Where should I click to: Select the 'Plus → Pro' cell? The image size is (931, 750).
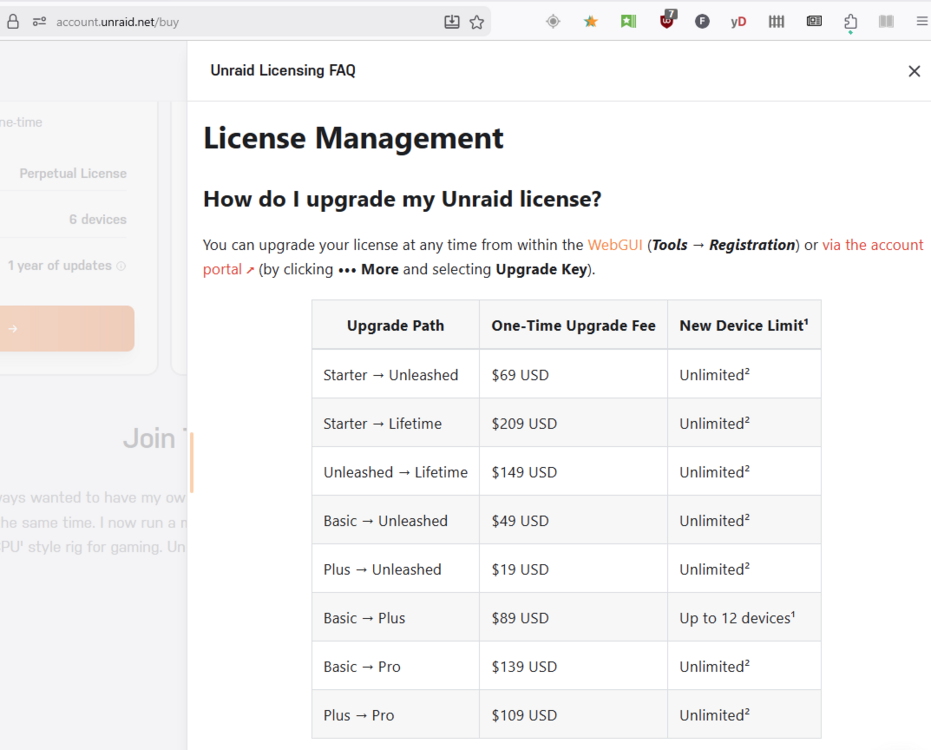pyautogui.click(x=395, y=715)
